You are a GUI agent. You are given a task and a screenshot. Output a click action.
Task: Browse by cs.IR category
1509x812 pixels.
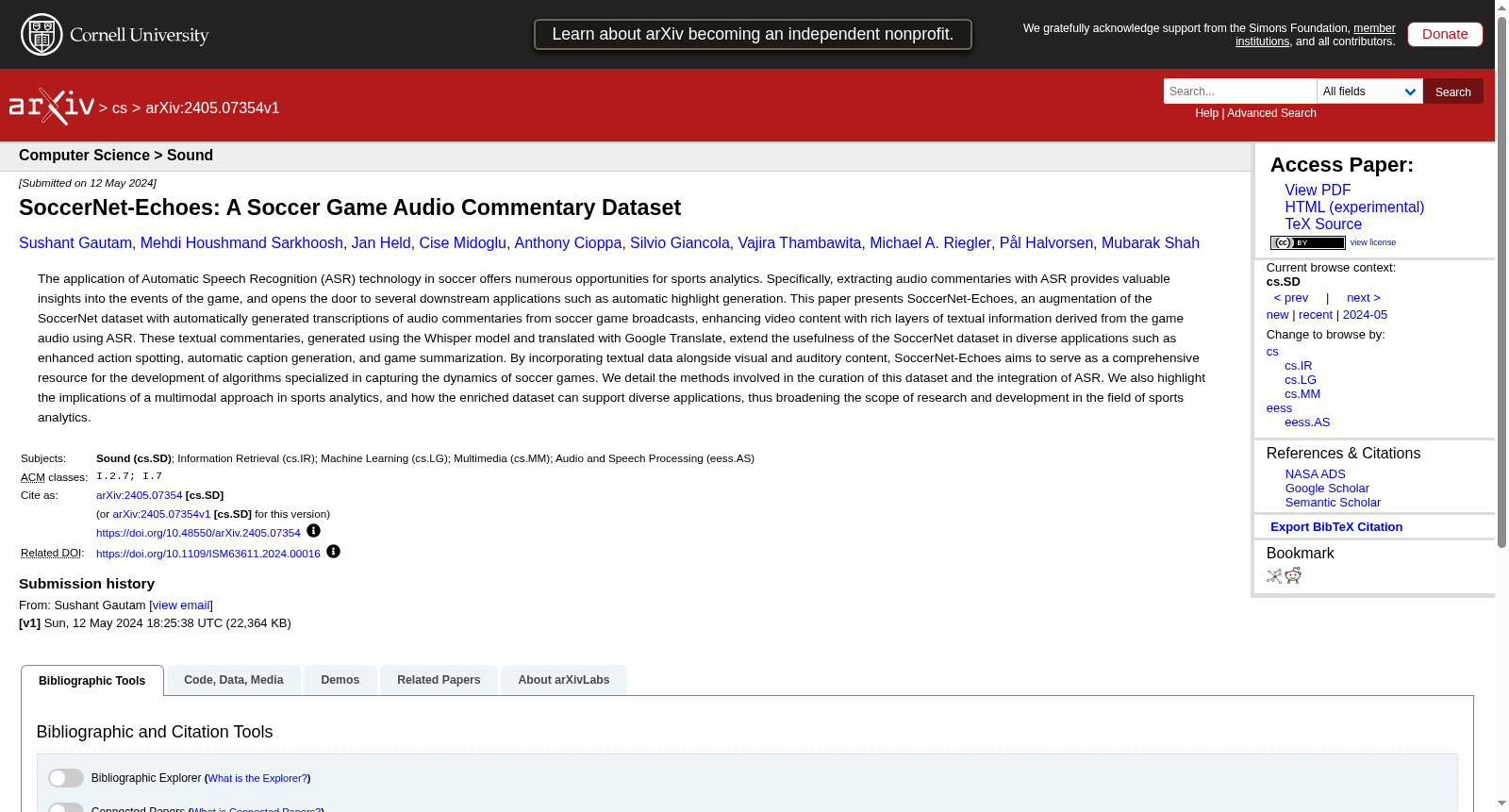(x=1299, y=366)
